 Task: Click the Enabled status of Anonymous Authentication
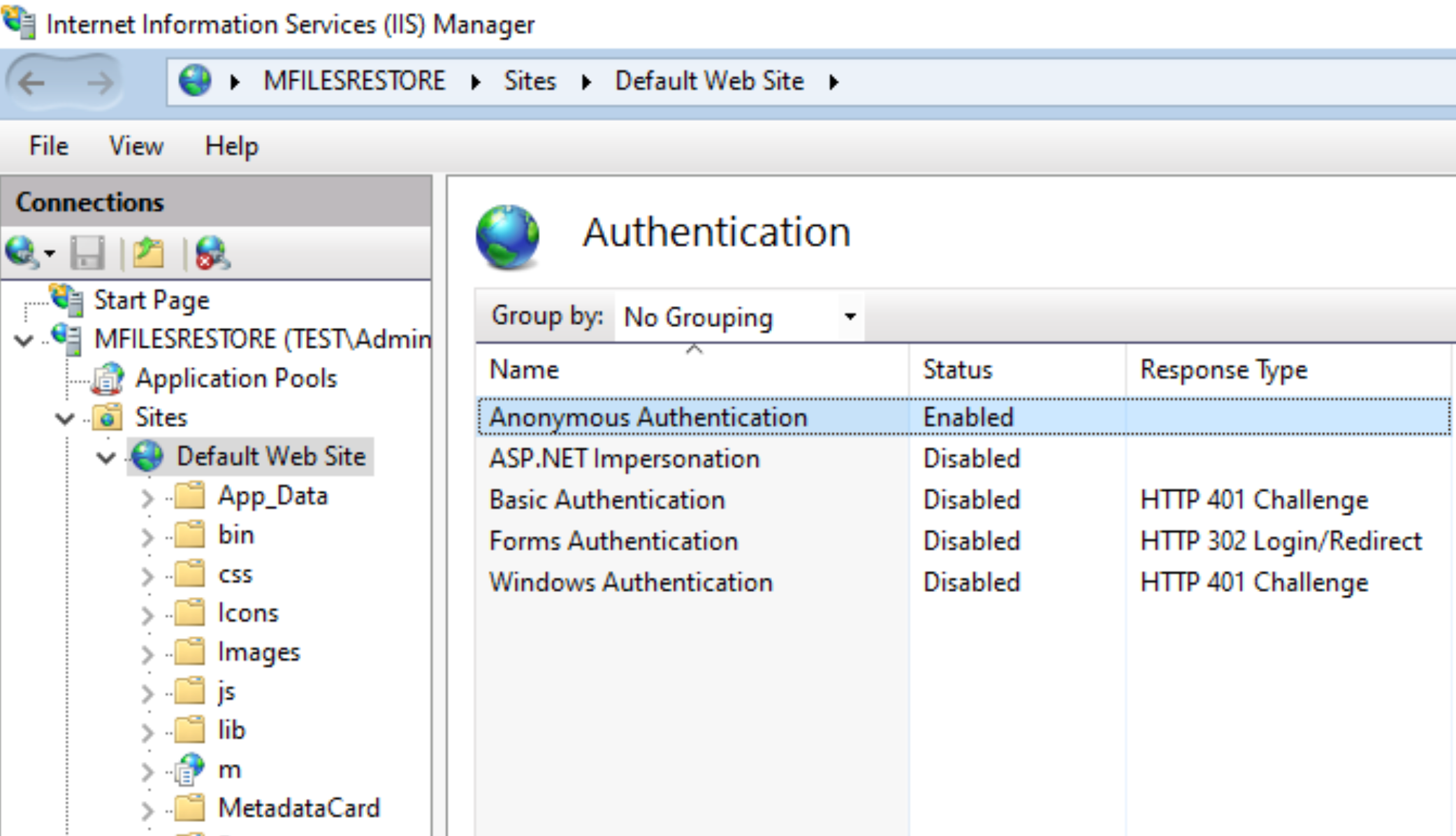coord(968,417)
